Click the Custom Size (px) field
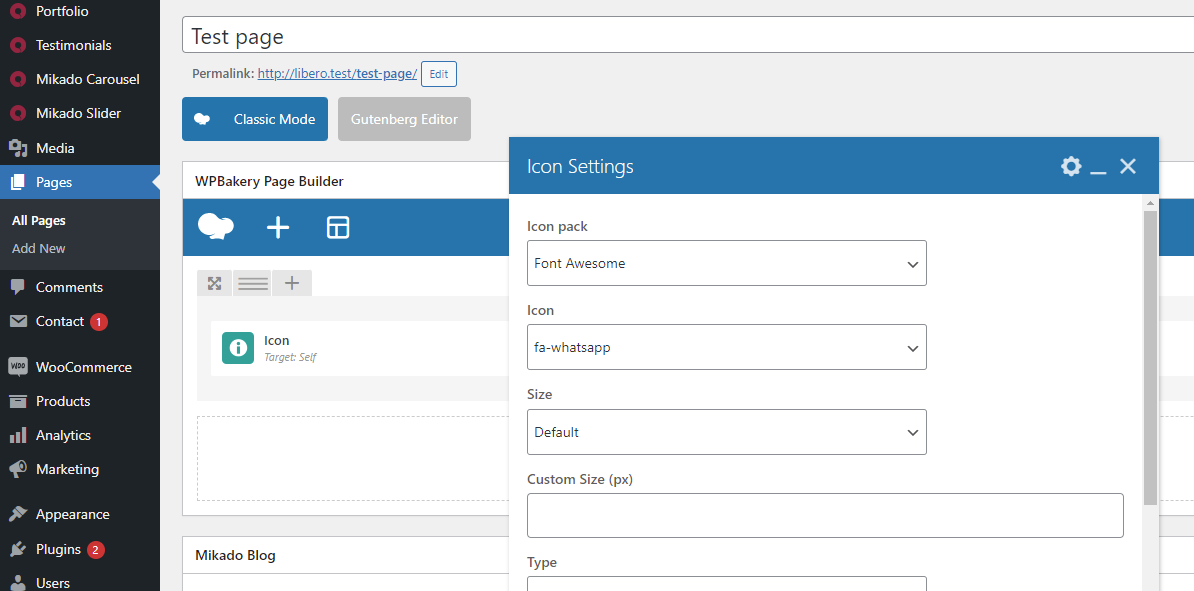1194x591 pixels. tap(825, 516)
